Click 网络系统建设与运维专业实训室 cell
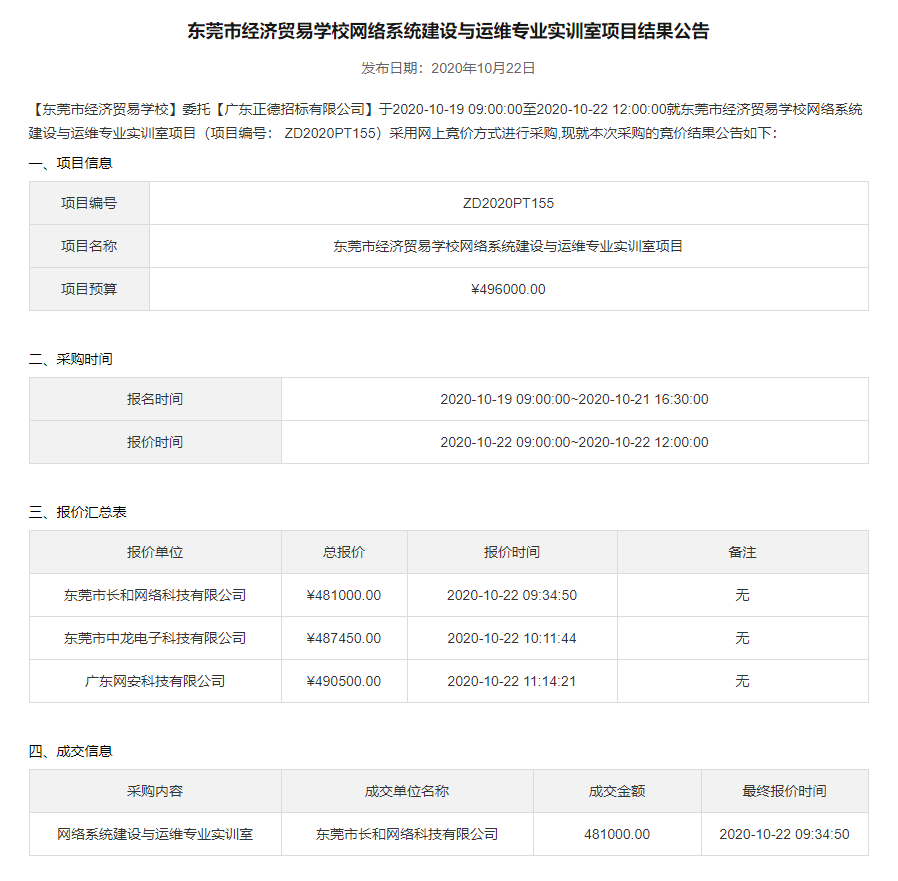 coord(155,834)
